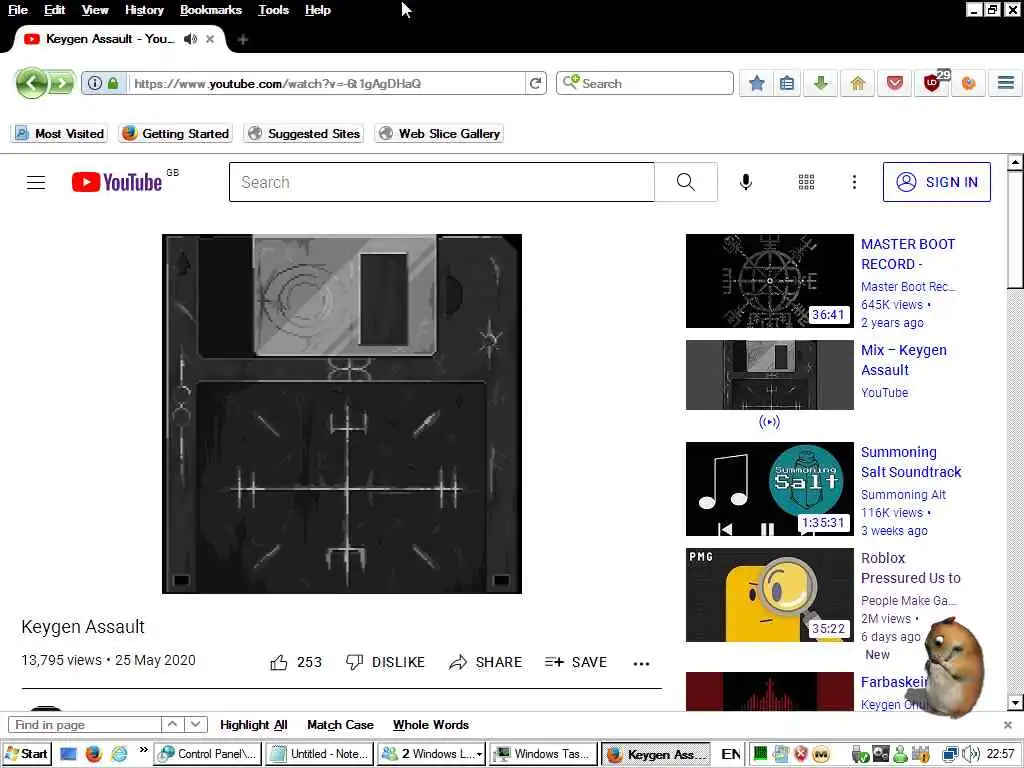Screen dimensions: 1024x768
Task: Open Mix – Keygen Assault playlist link
Action: coord(903,360)
